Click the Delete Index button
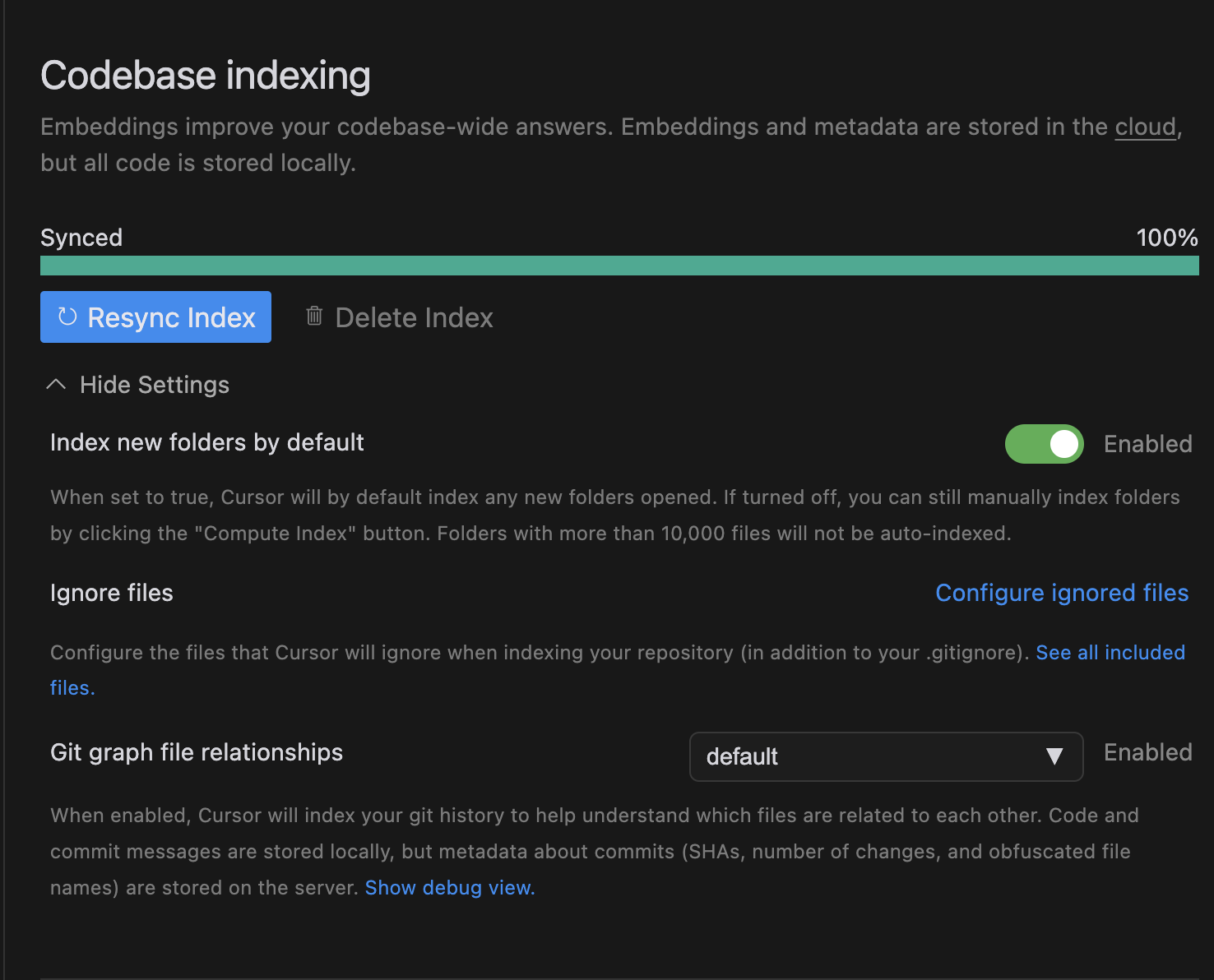Image resolution: width=1214 pixels, height=980 pixels. point(400,317)
